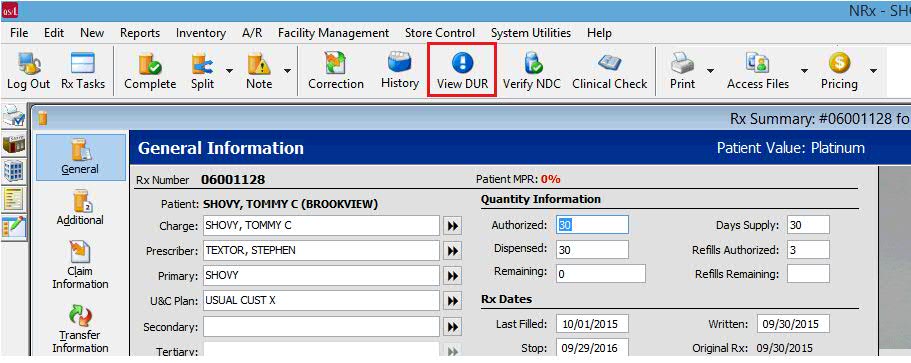Click the Original Rx date 09/30/2015
The height and width of the screenshot is (363, 911).
784,348
